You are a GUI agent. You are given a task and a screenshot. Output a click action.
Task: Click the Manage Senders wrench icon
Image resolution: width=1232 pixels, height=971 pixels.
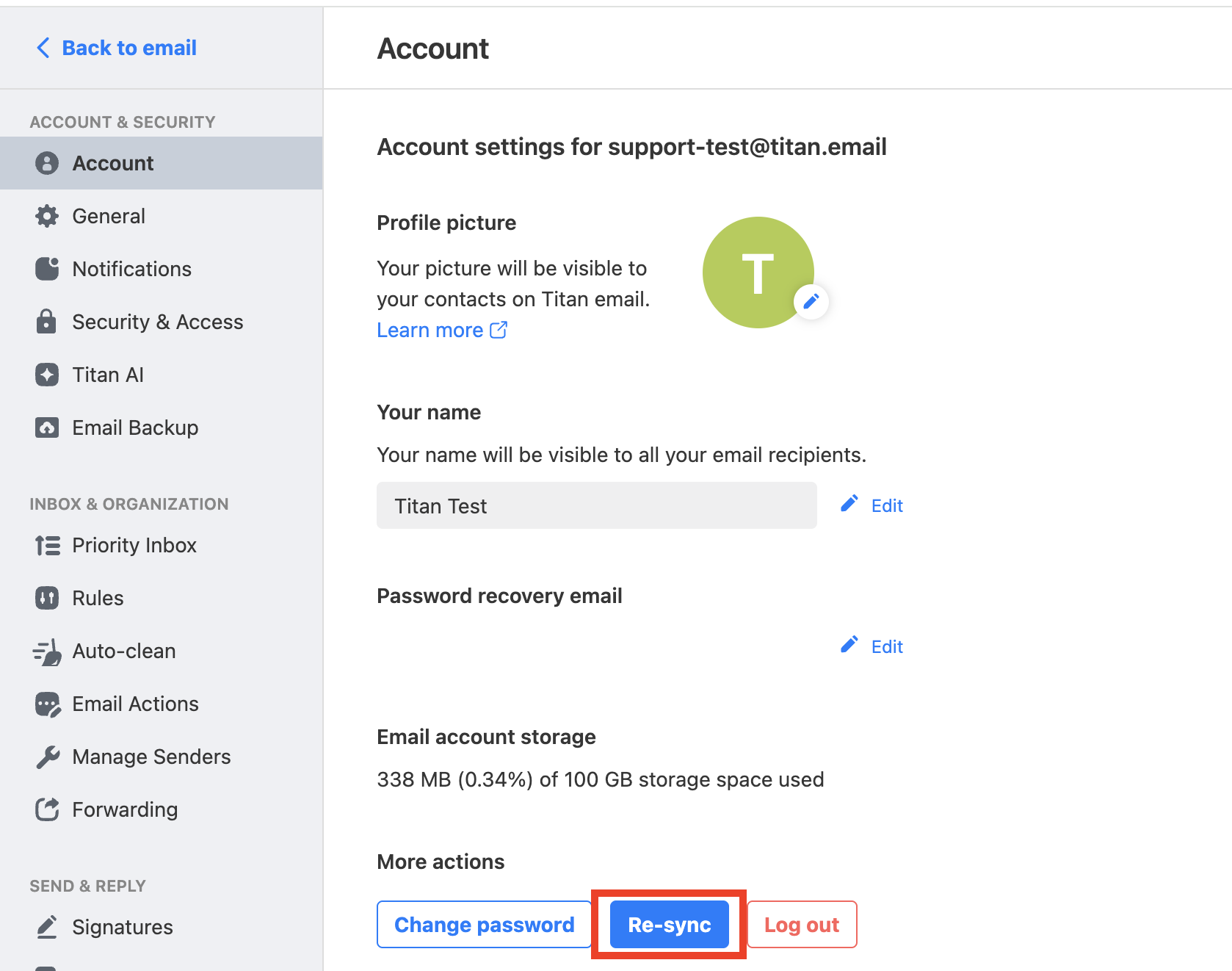(x=48, y=757)
